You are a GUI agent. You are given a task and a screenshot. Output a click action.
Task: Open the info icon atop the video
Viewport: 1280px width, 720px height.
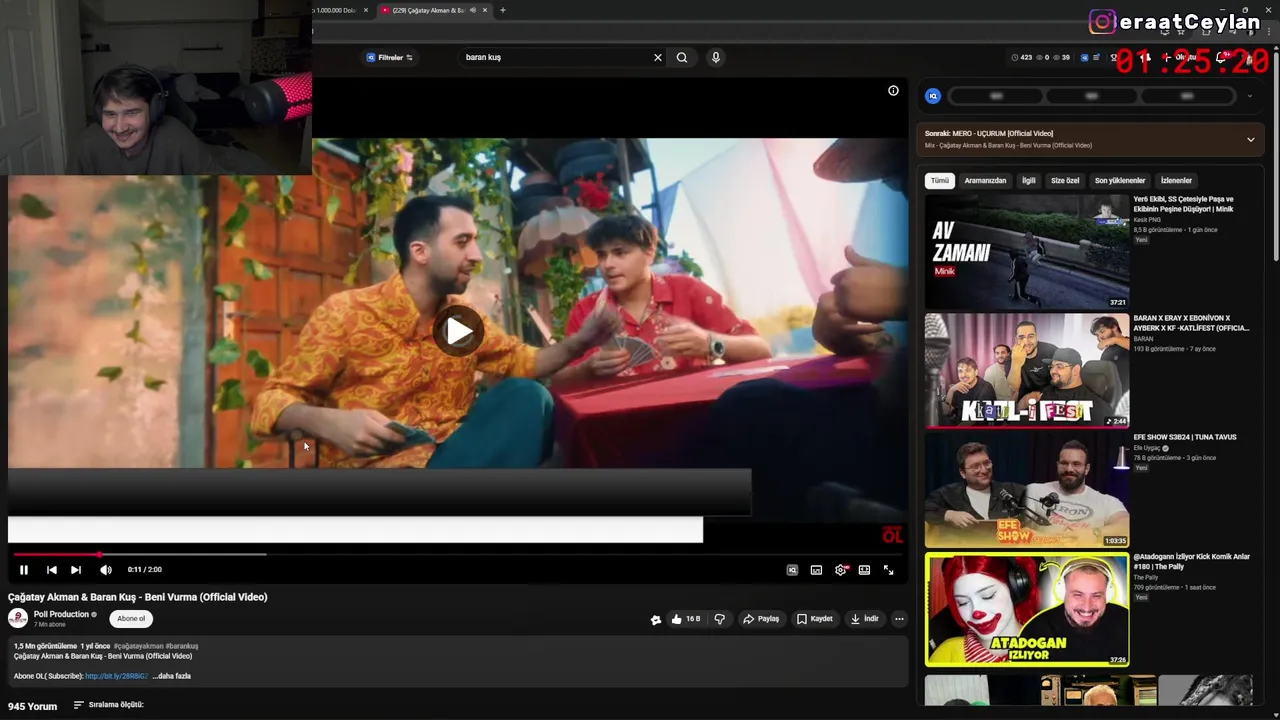(x=893, y=91)
